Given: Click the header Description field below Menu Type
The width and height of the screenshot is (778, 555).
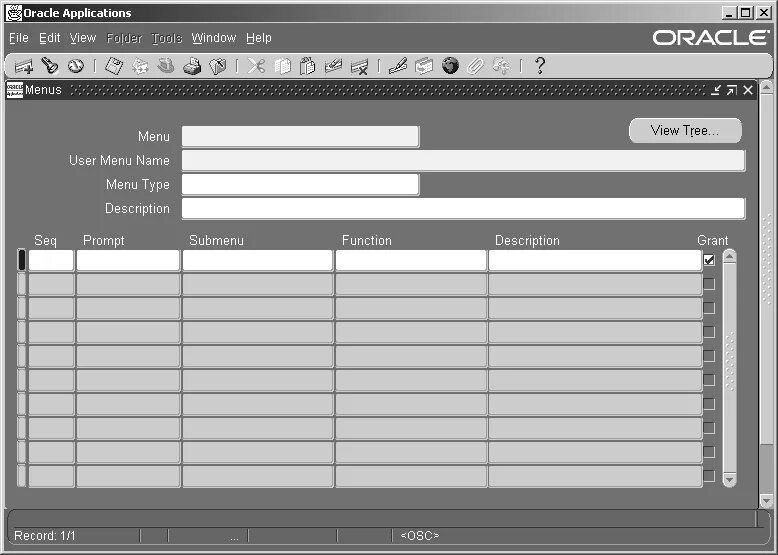Looking at the screenshot, I should (x=463, y=208).
